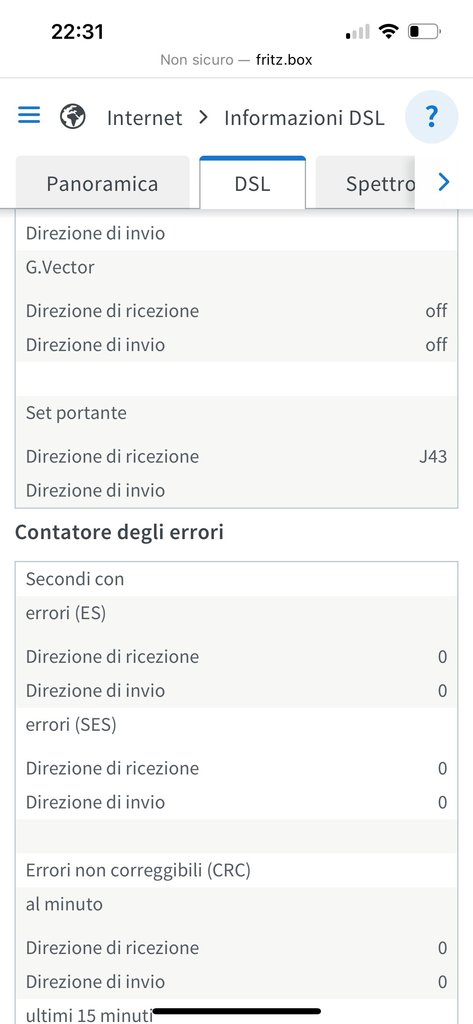The width and height of the screenshot is (473, 1024).
Task: Tap the Wi-Fi status icon
Action: (389, 31)
